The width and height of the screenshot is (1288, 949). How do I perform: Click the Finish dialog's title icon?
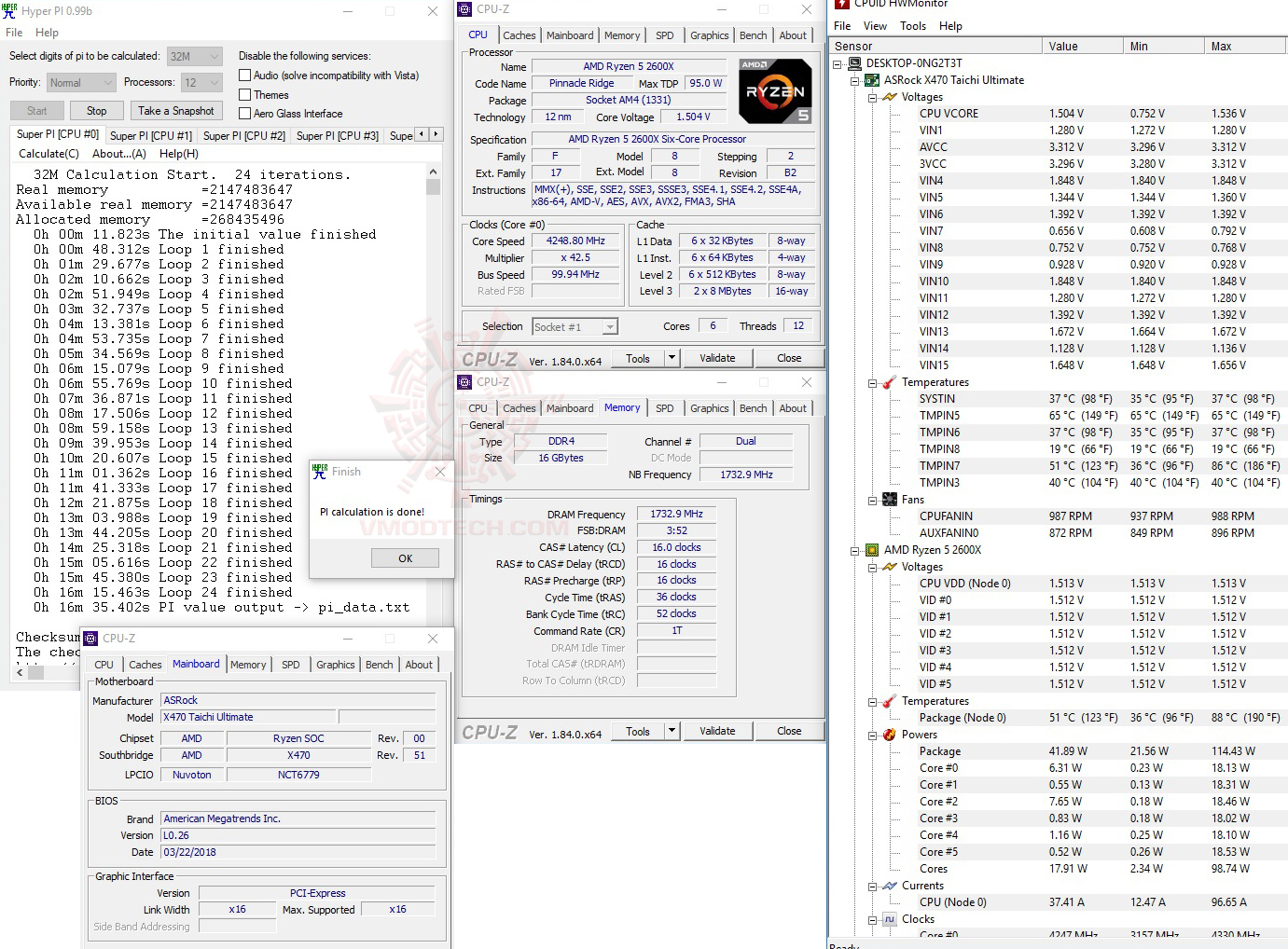click(x=320, y=472)
